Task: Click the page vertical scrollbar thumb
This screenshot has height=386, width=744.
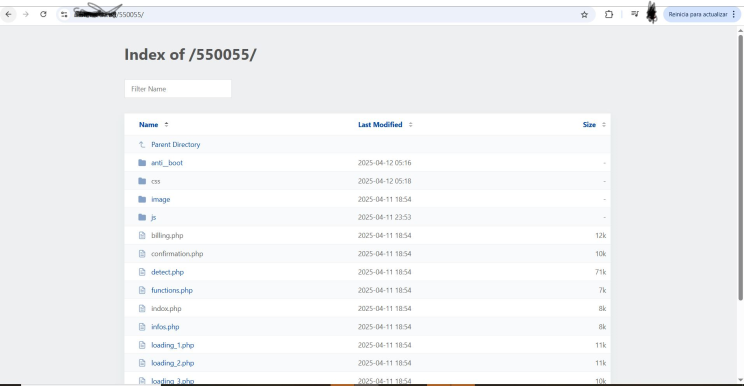Action: click(740, 167)
